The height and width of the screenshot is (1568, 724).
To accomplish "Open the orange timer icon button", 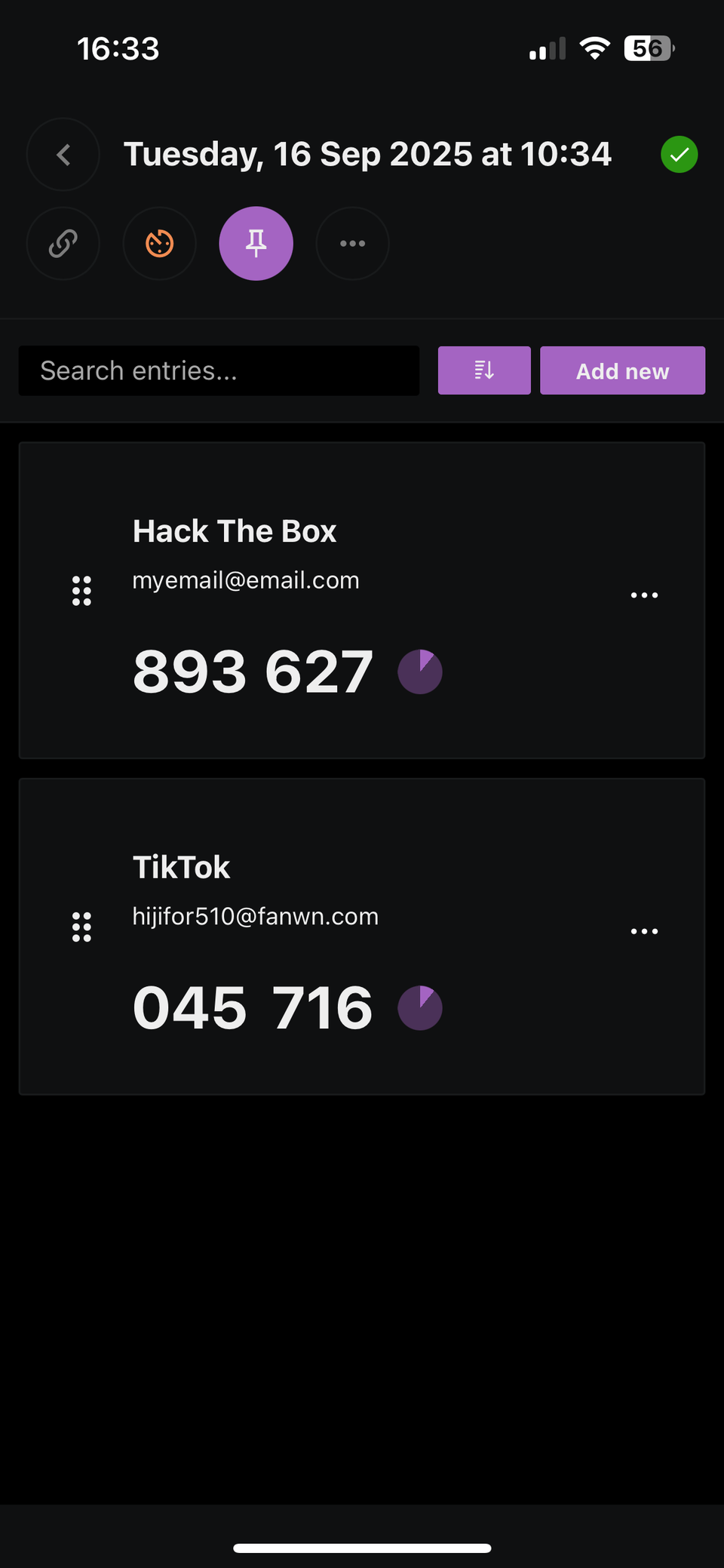I will [160, 244].
